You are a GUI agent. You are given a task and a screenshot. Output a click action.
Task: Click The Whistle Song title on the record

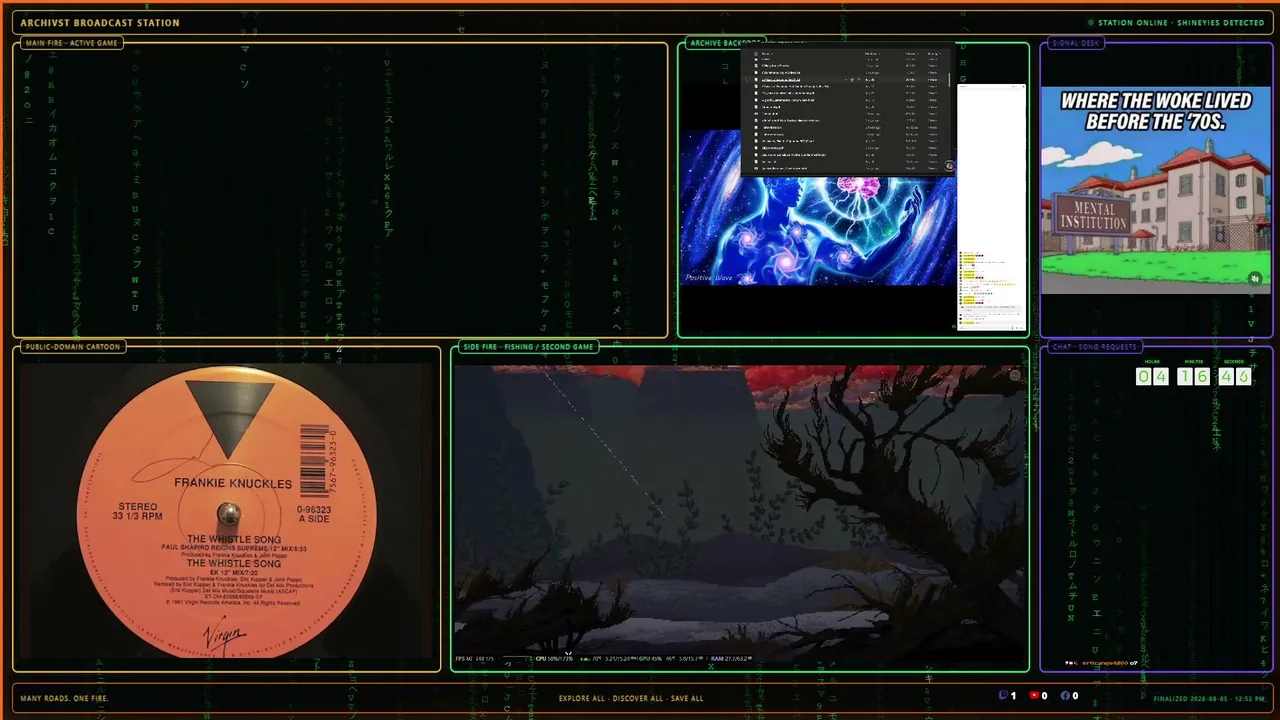233,540
